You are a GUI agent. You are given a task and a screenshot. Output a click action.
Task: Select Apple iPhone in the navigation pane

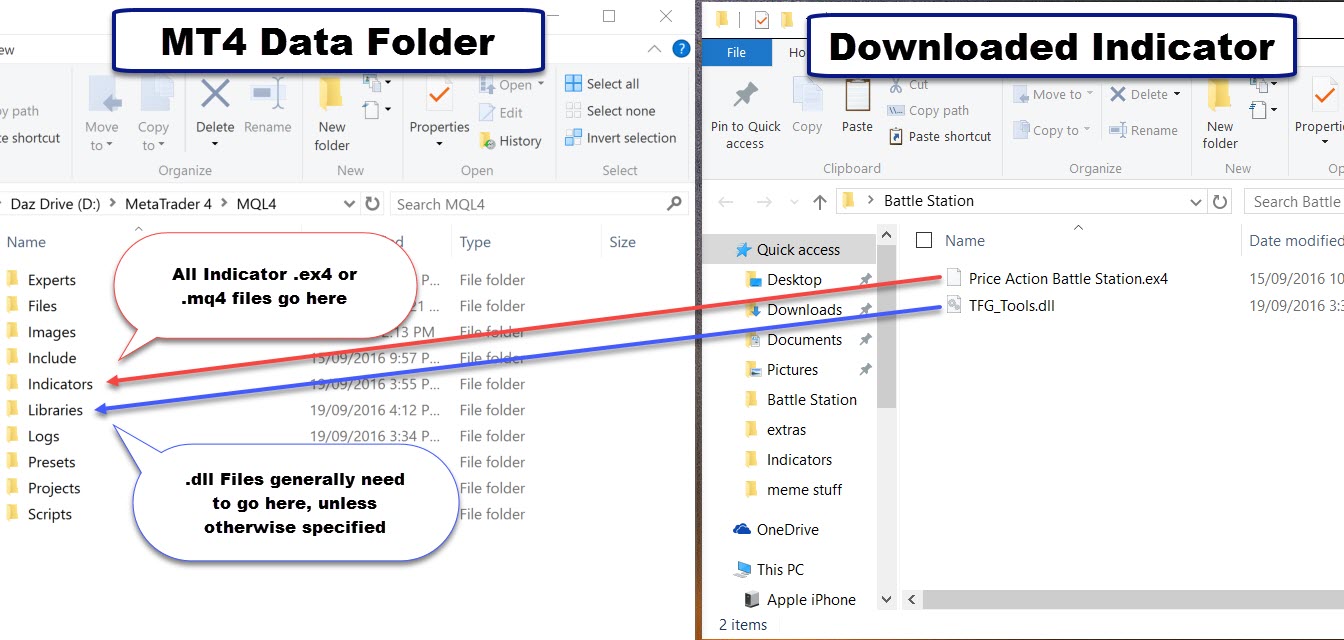point(811,600)
